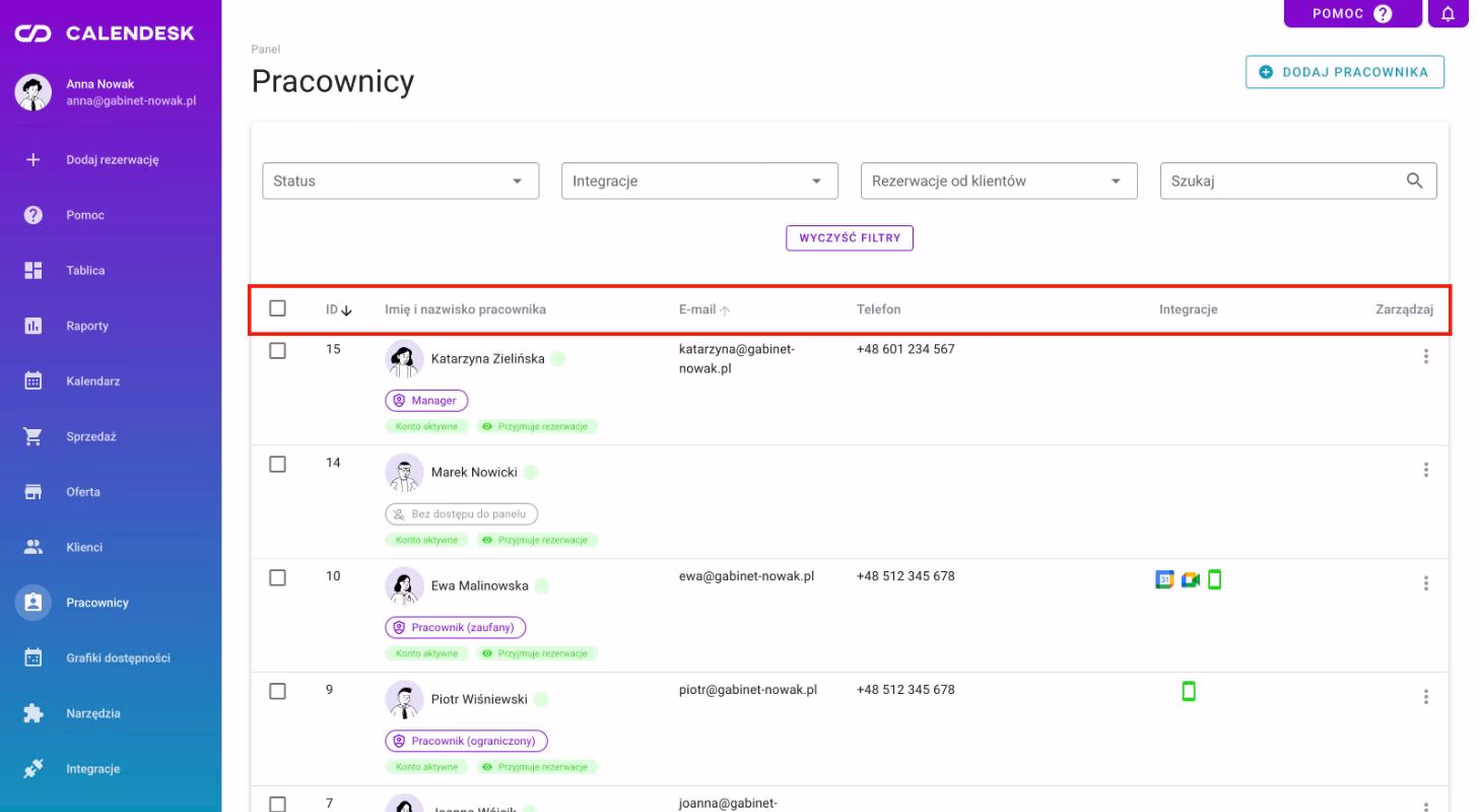Viewport: 1478px width, 812px height.
Task: Select checkbox for employee ID 14
Action: tap(278, 464)
